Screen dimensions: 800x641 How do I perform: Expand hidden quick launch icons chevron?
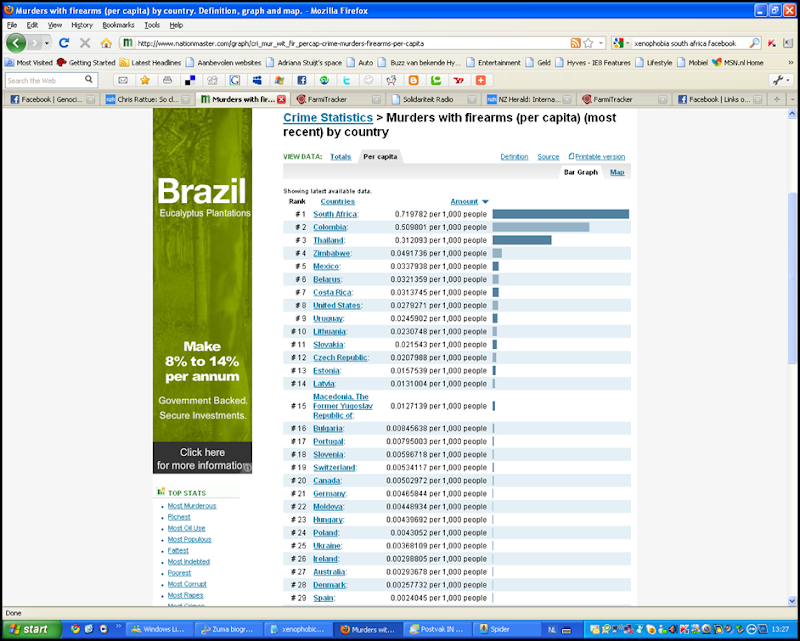[x=118, y=626]
